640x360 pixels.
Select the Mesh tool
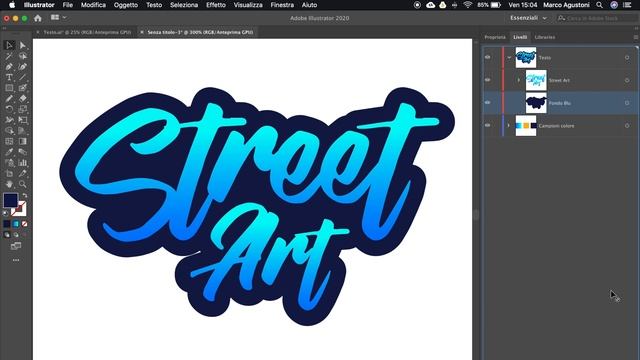[9, 141]
